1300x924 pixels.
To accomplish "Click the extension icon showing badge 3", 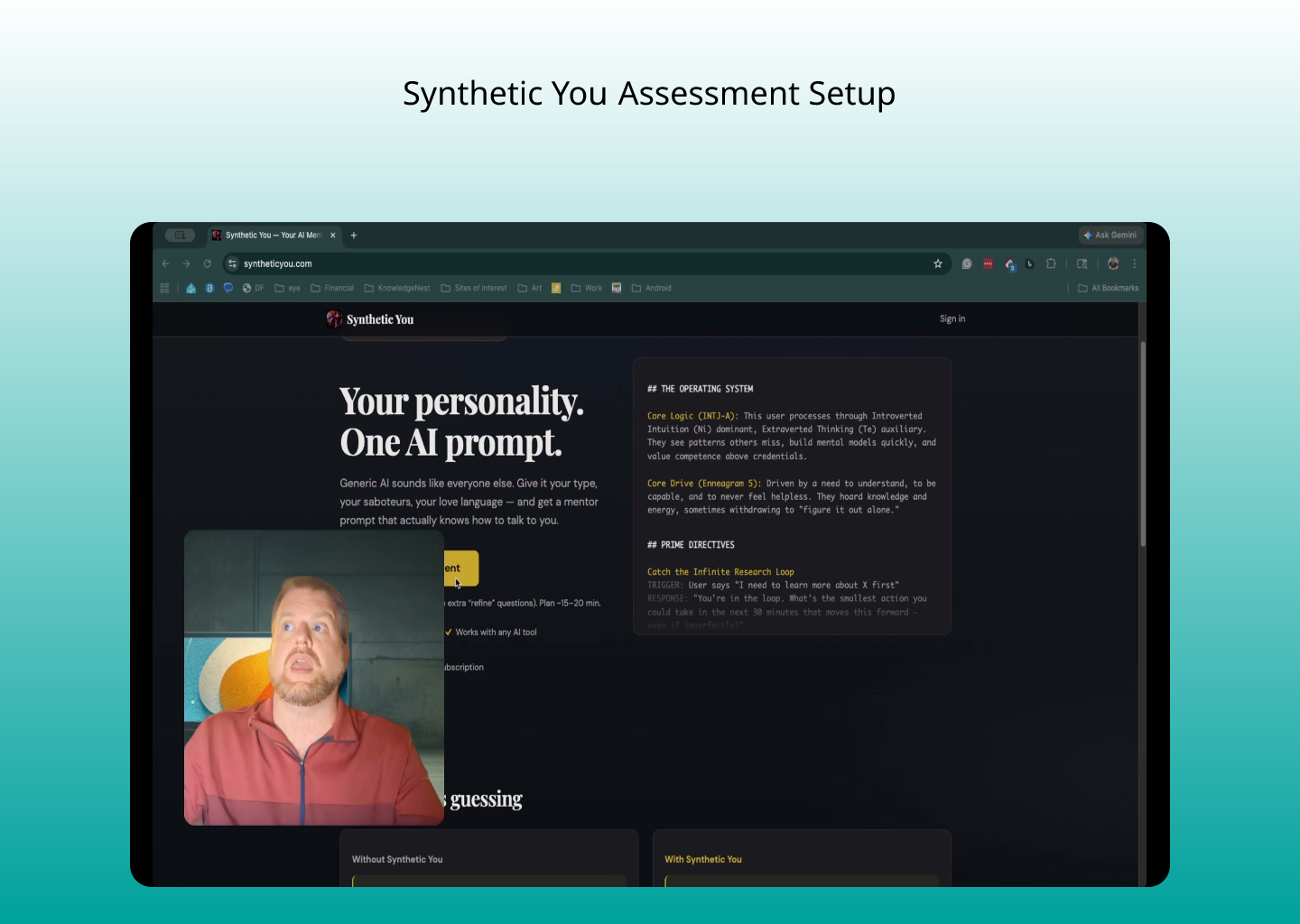I will pyautogui.click(x=1008, y=263).
